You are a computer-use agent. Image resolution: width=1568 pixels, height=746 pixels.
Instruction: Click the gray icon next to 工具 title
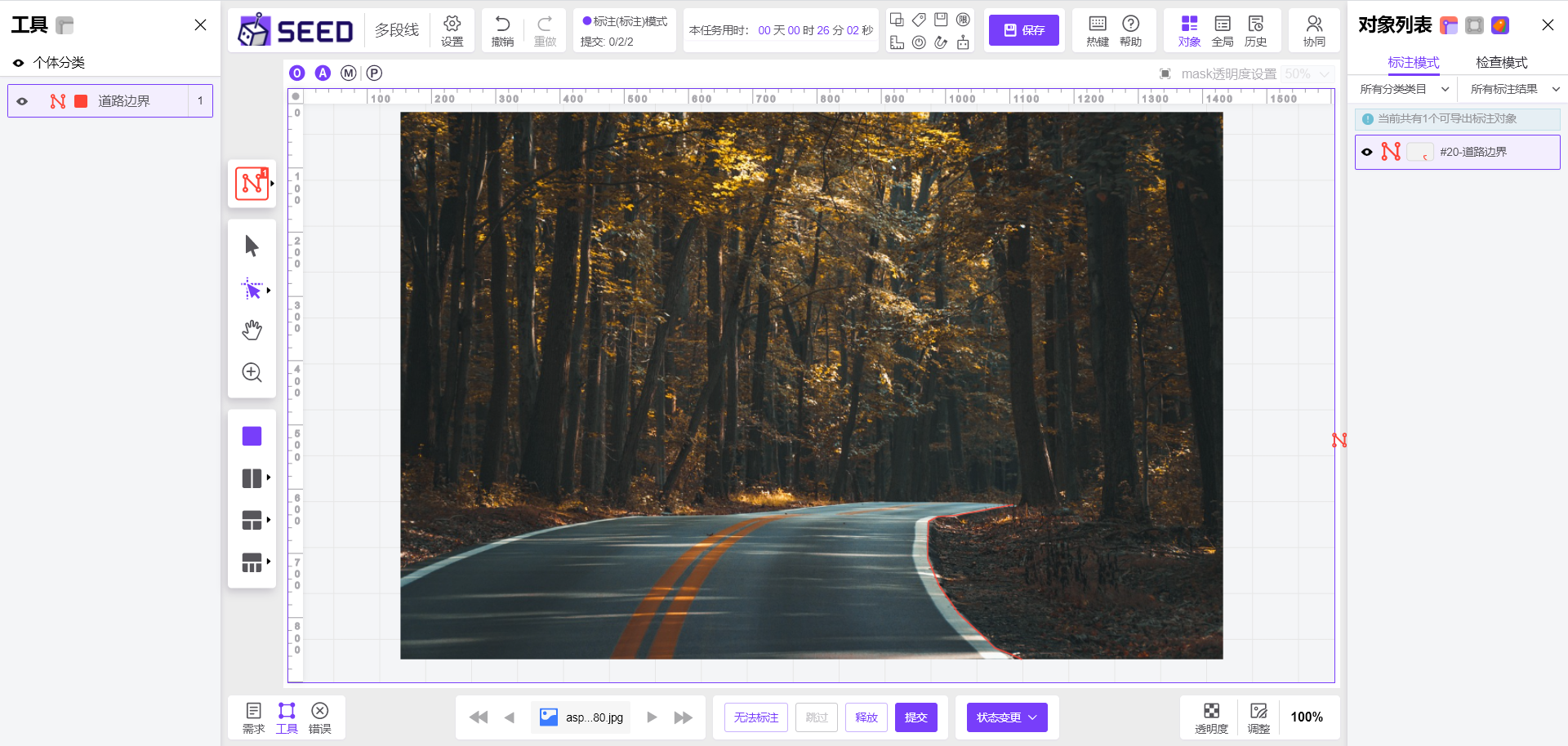(x=65, y=25)
